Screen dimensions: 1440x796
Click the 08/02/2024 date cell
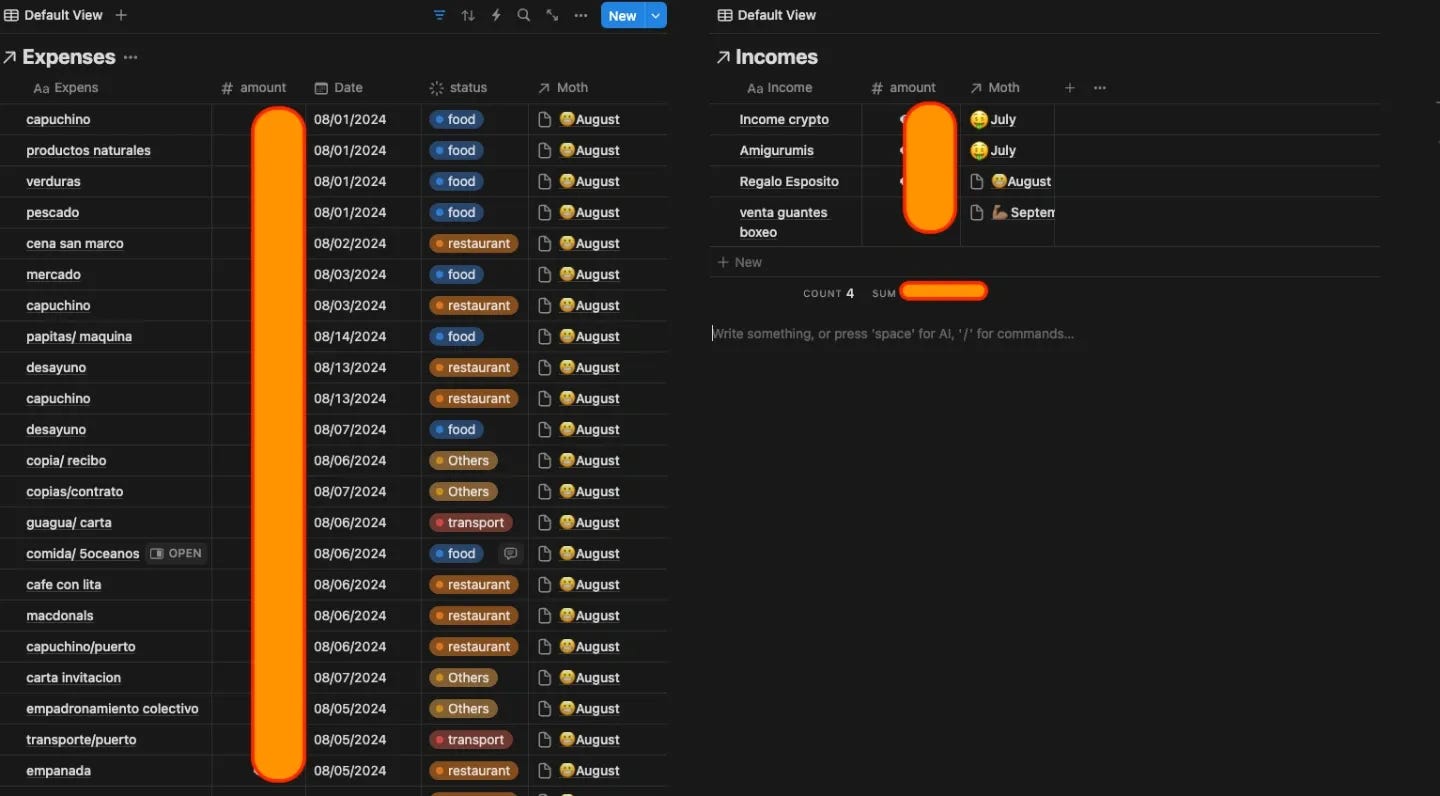click(x=350, y=244)
